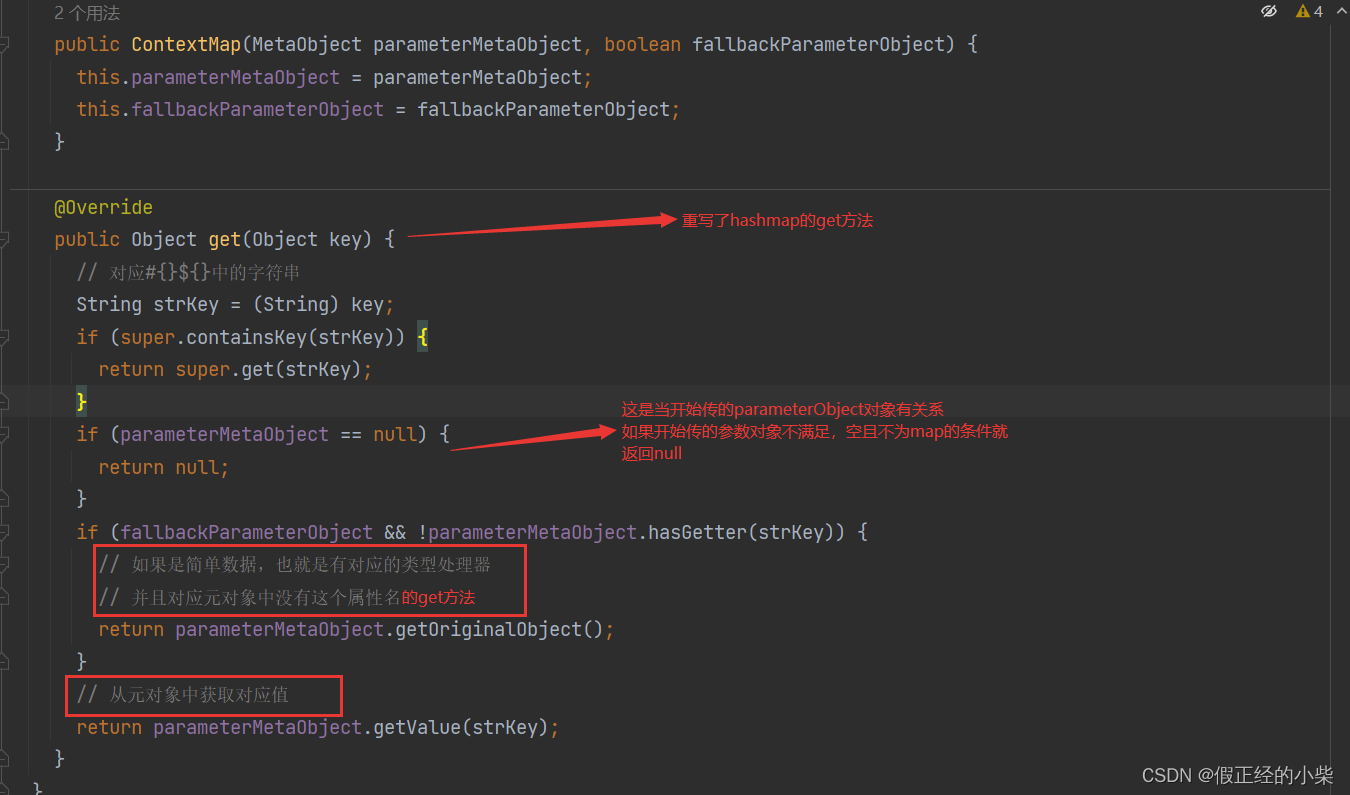Click comment '// 如果是简单数据，也就是有对应的类型处理器'
Viewport: 1350px width, 795px height.
295,565
